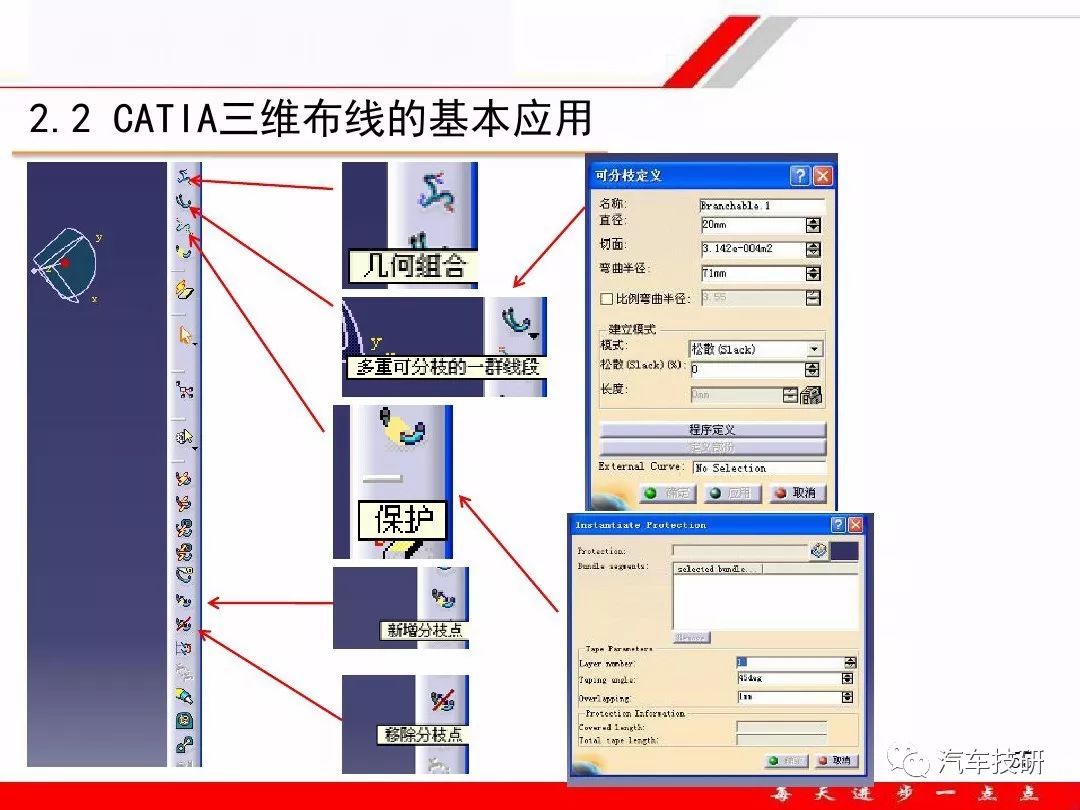Screen dimensions: 1080x810
Task: Click the yellow-green marker icon in the vertical toolbar
Action: pyautogui.click(x=183, y=696)
